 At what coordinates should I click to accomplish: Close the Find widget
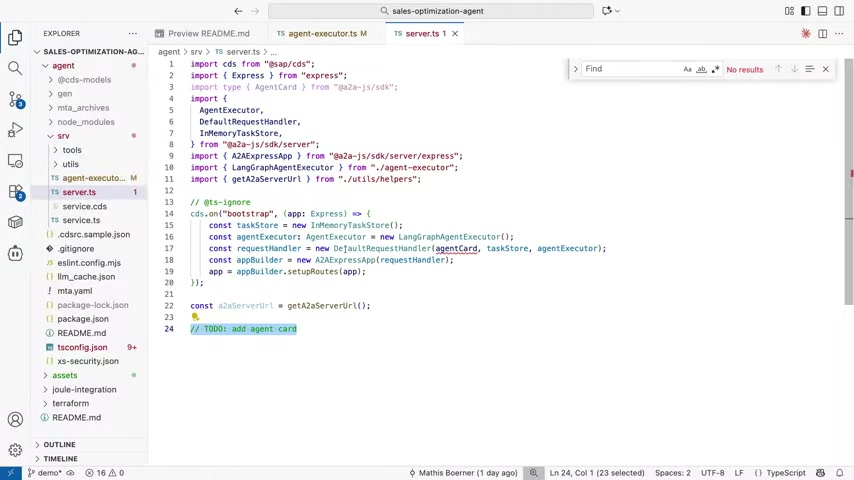[826, 69]
